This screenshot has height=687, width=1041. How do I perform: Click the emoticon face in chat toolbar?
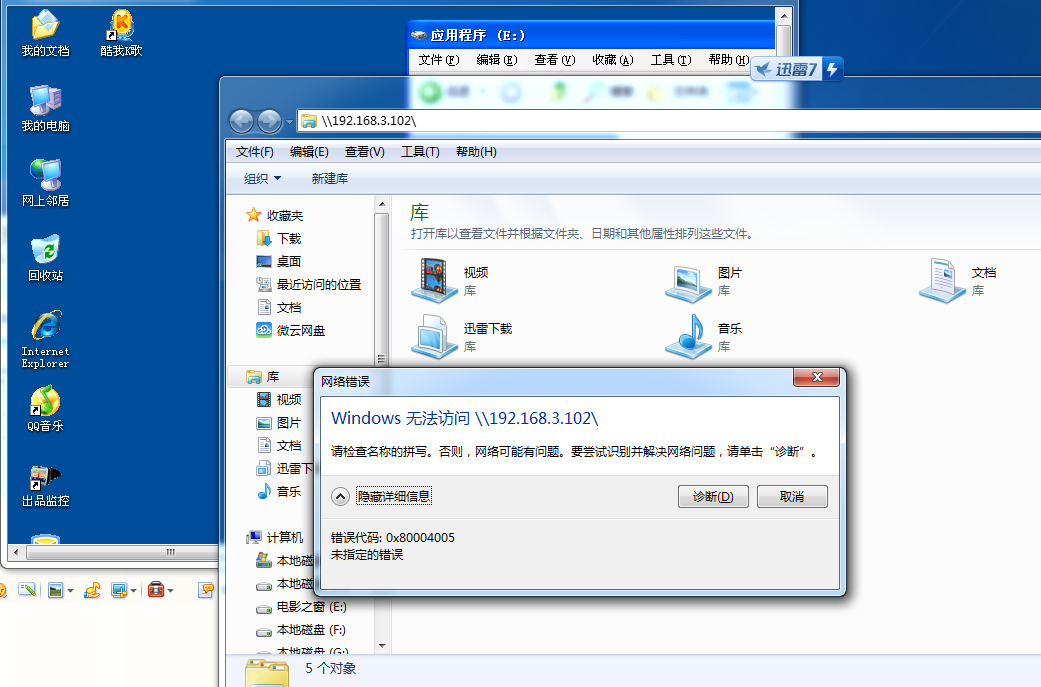click(x=2, y=589)
